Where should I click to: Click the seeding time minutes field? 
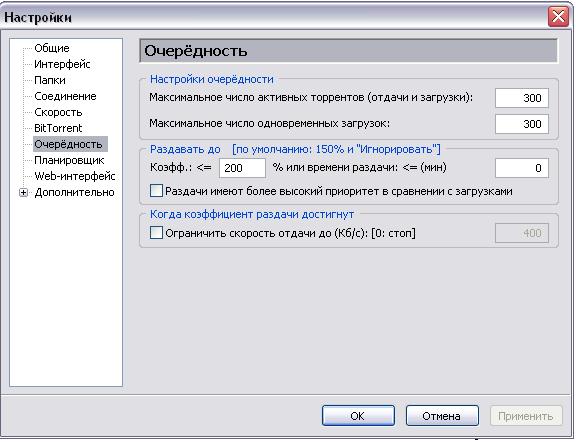(522, 168)
